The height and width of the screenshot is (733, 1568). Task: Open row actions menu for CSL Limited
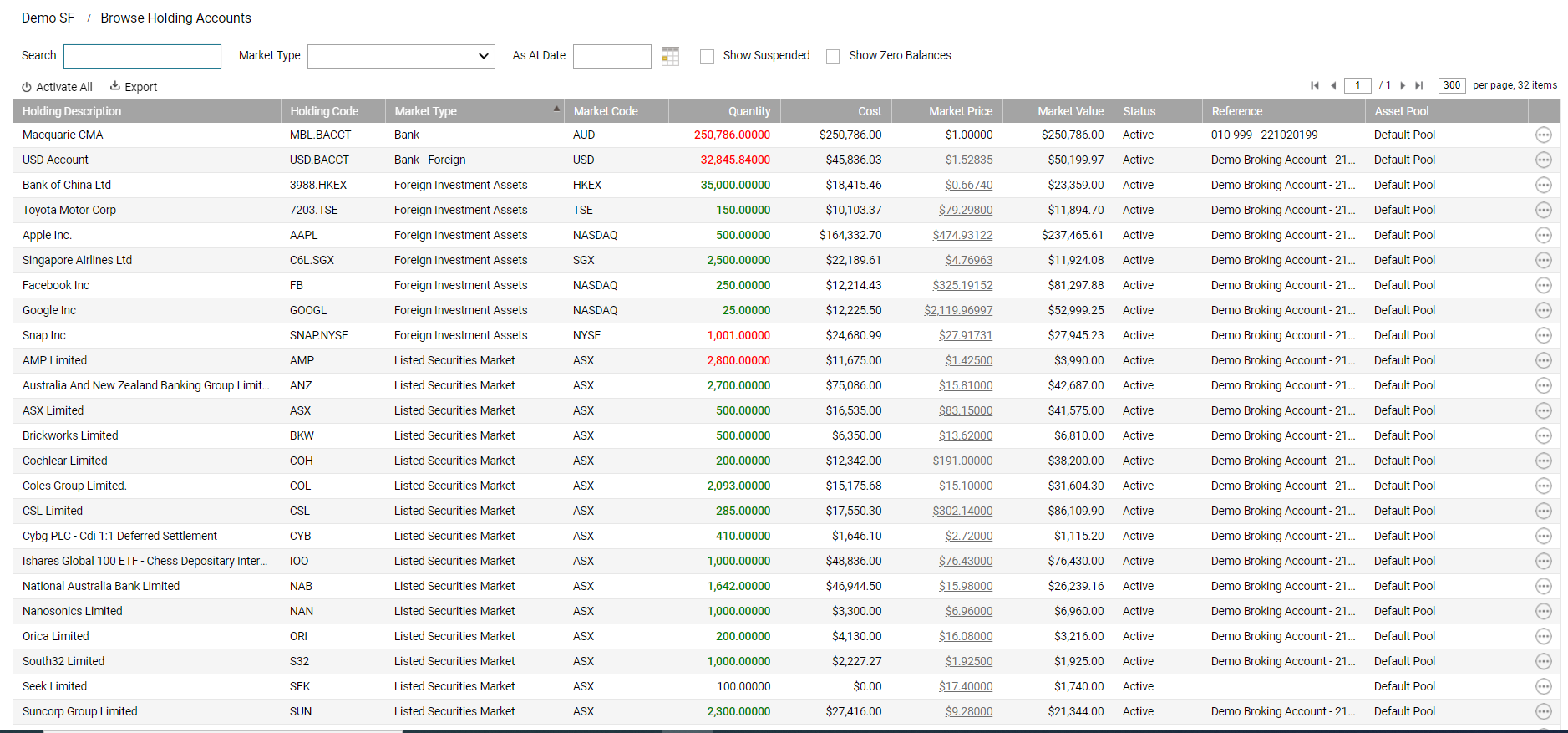tap(1543, 511)
